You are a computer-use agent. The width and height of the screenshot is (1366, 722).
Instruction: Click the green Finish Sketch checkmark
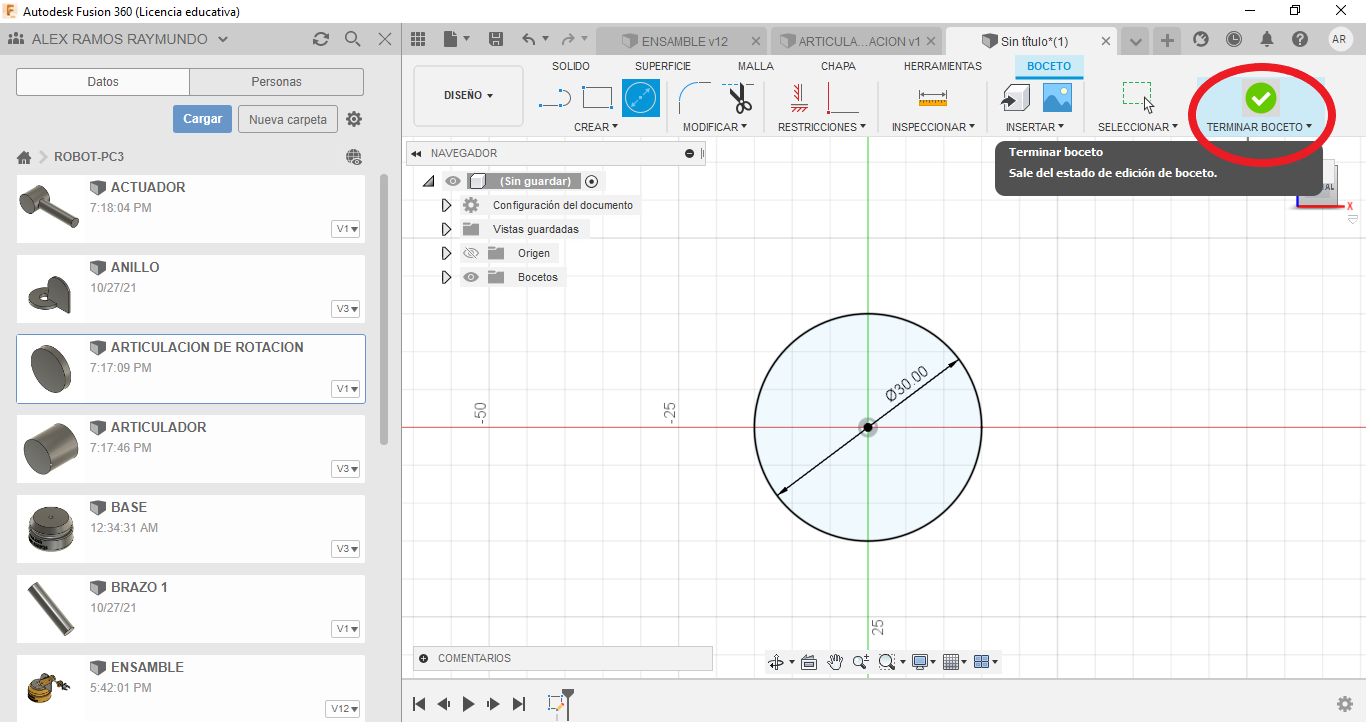point(1260,98)
